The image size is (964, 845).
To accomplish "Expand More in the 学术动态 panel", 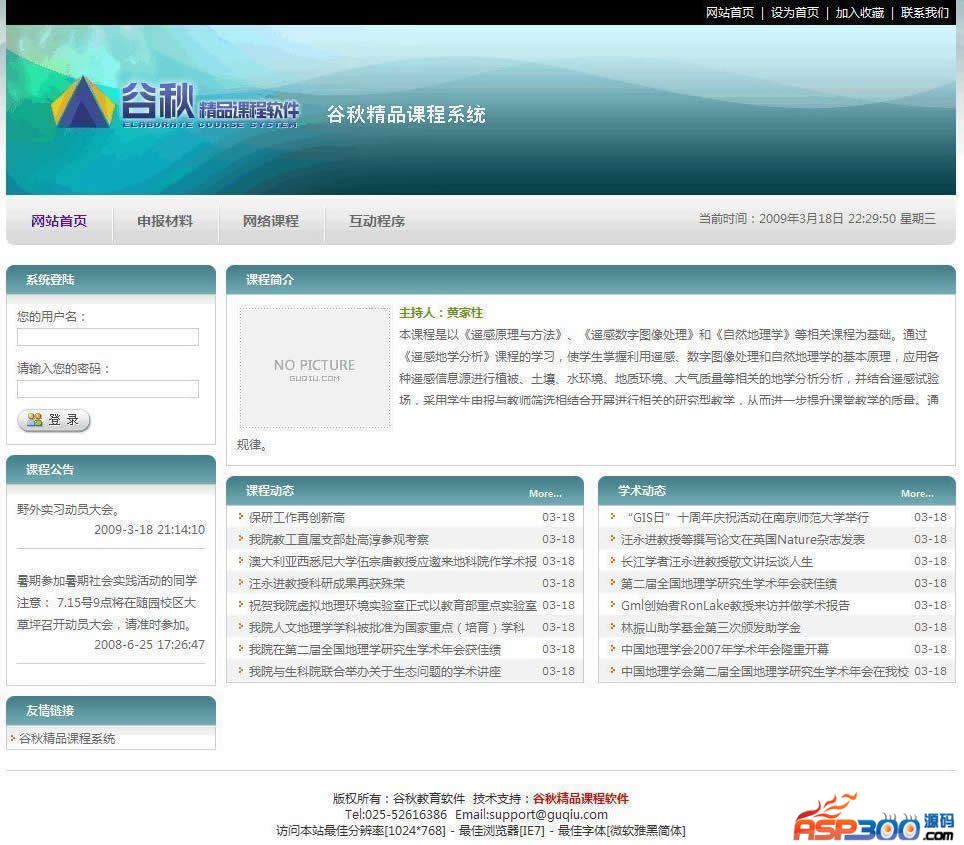I will [x=916, y=493].
